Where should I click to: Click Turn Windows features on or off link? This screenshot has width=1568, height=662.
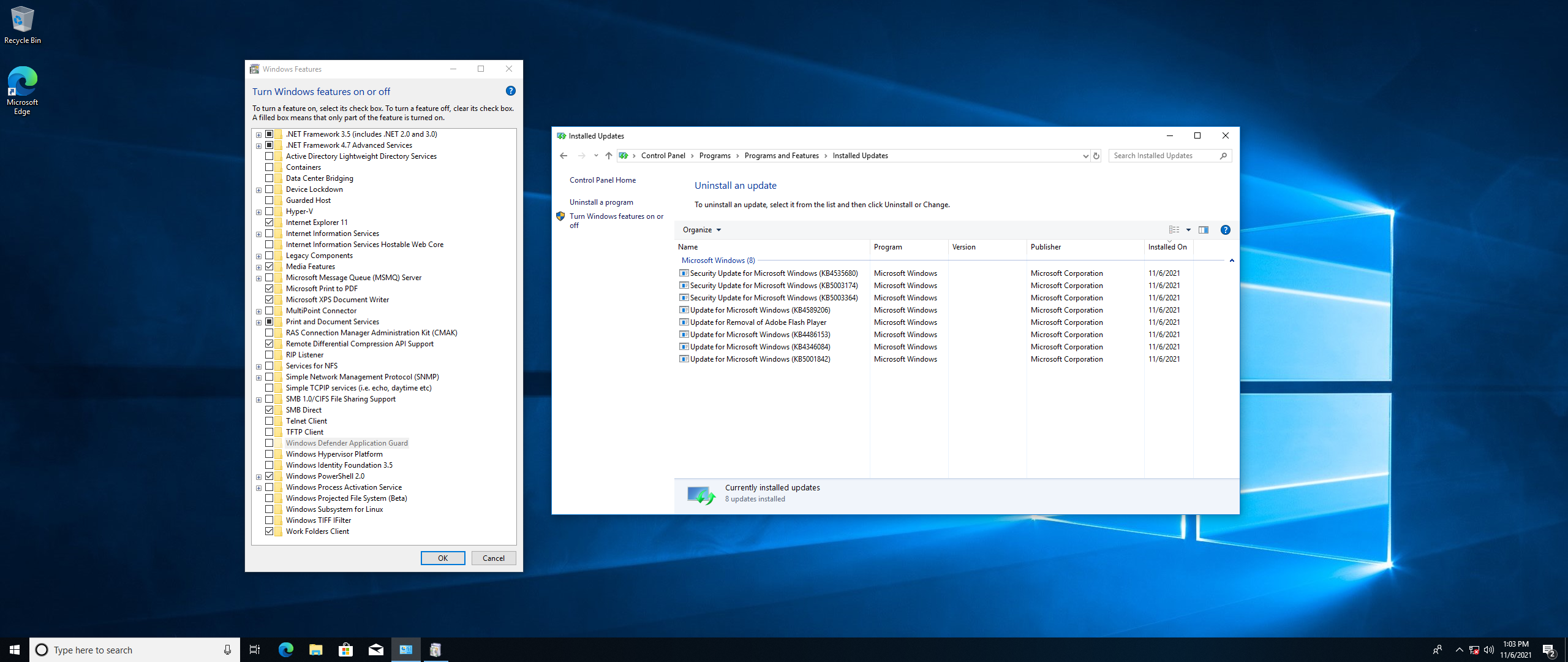click(616, 221)
